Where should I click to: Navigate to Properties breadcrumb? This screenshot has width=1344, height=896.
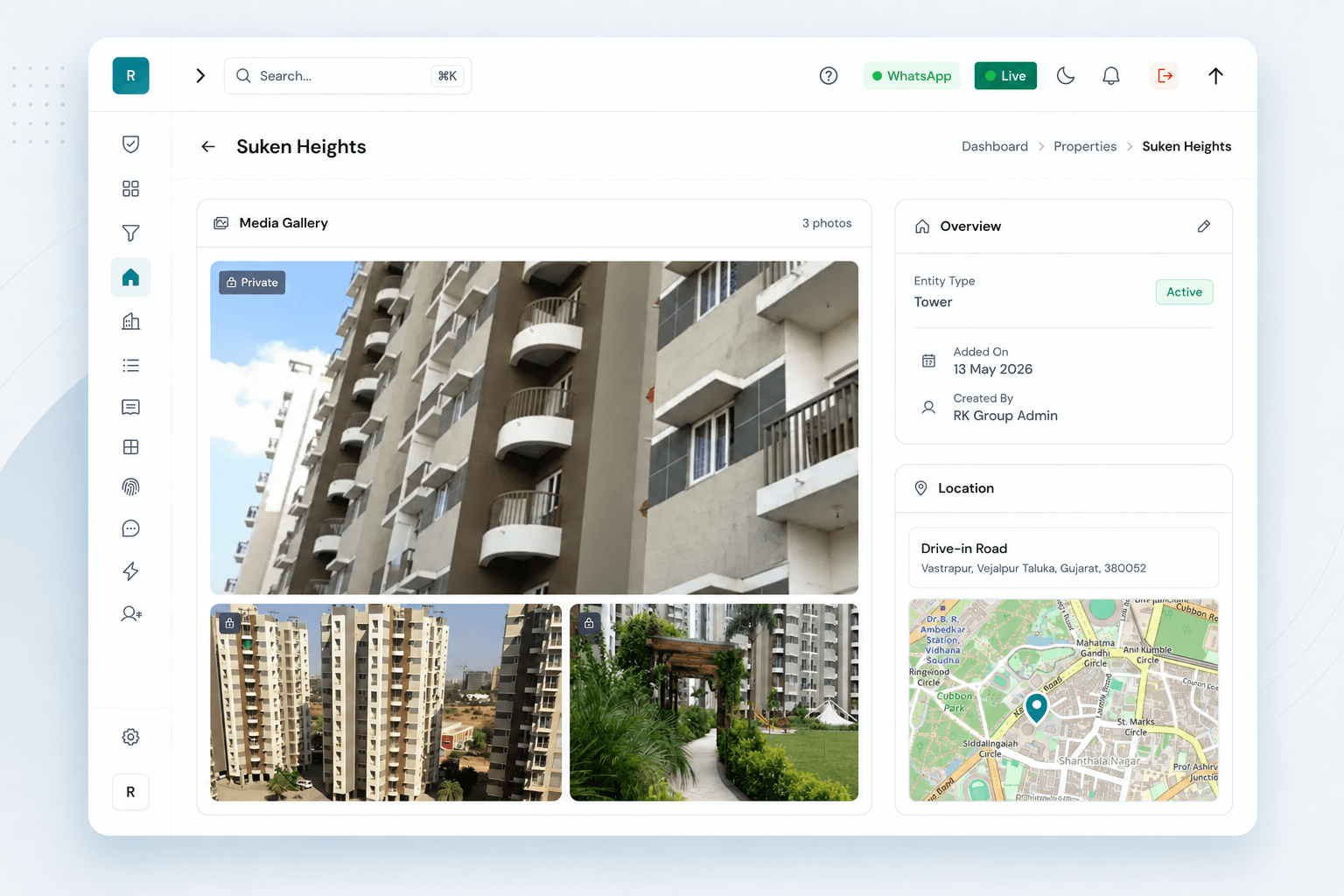coord(1085,146)
